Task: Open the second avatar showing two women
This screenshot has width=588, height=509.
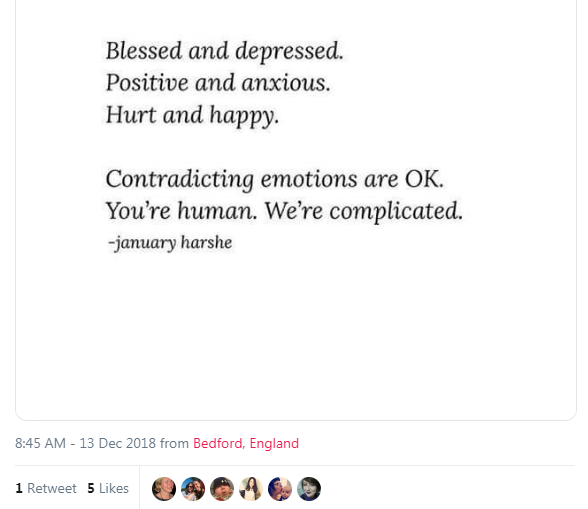Action: coord(193,489)
